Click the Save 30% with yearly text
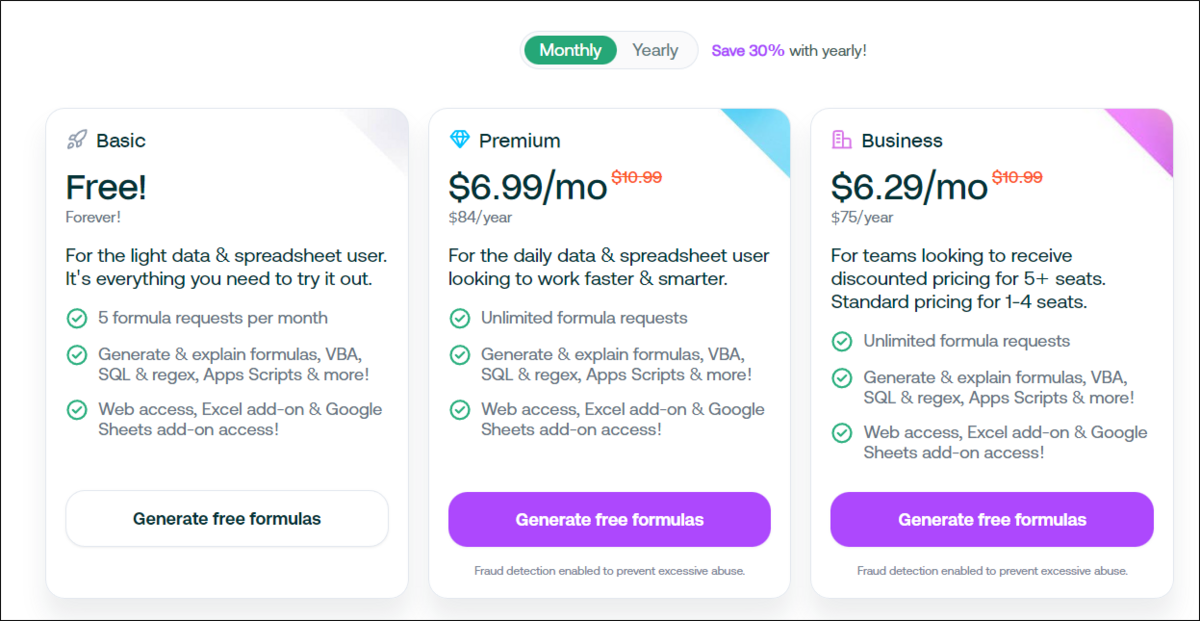1200x621 pixels. pos(789,50)
